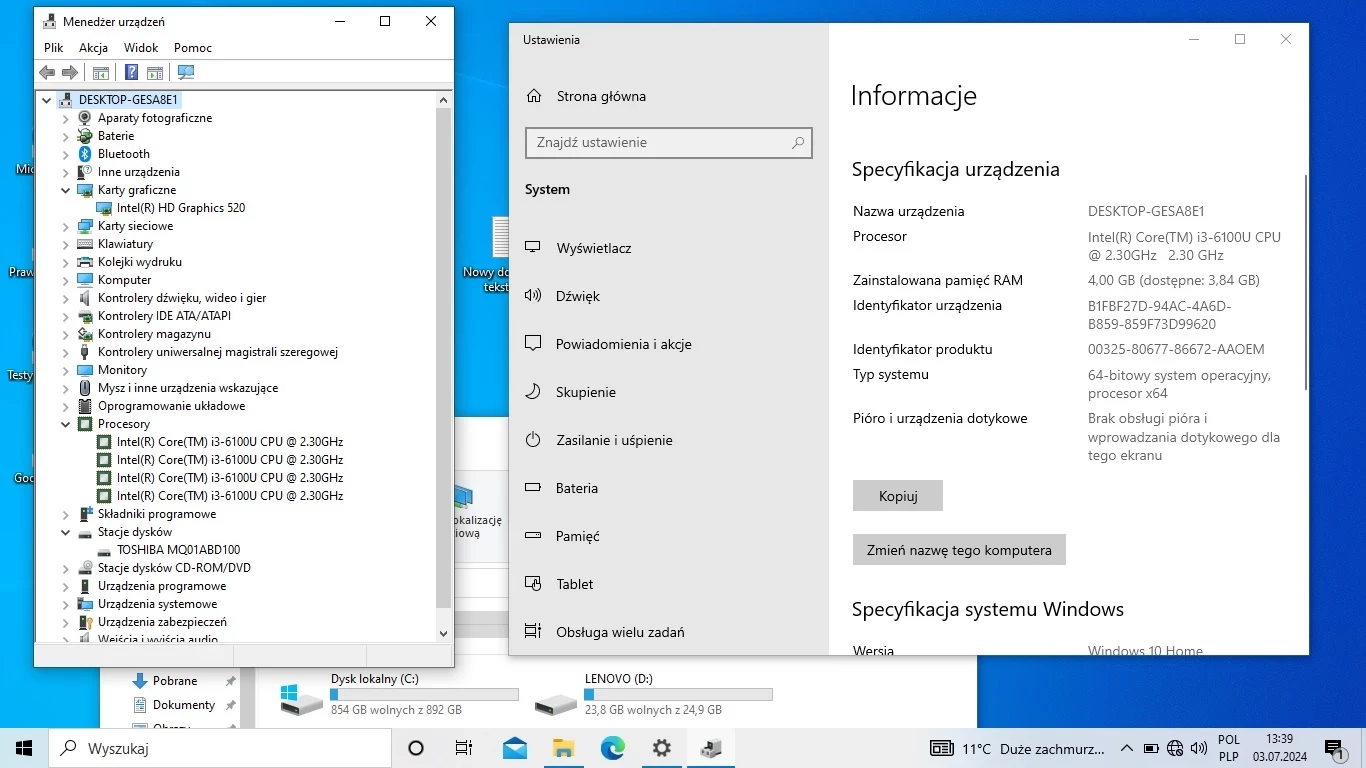Open the Windows Start button

24,748
